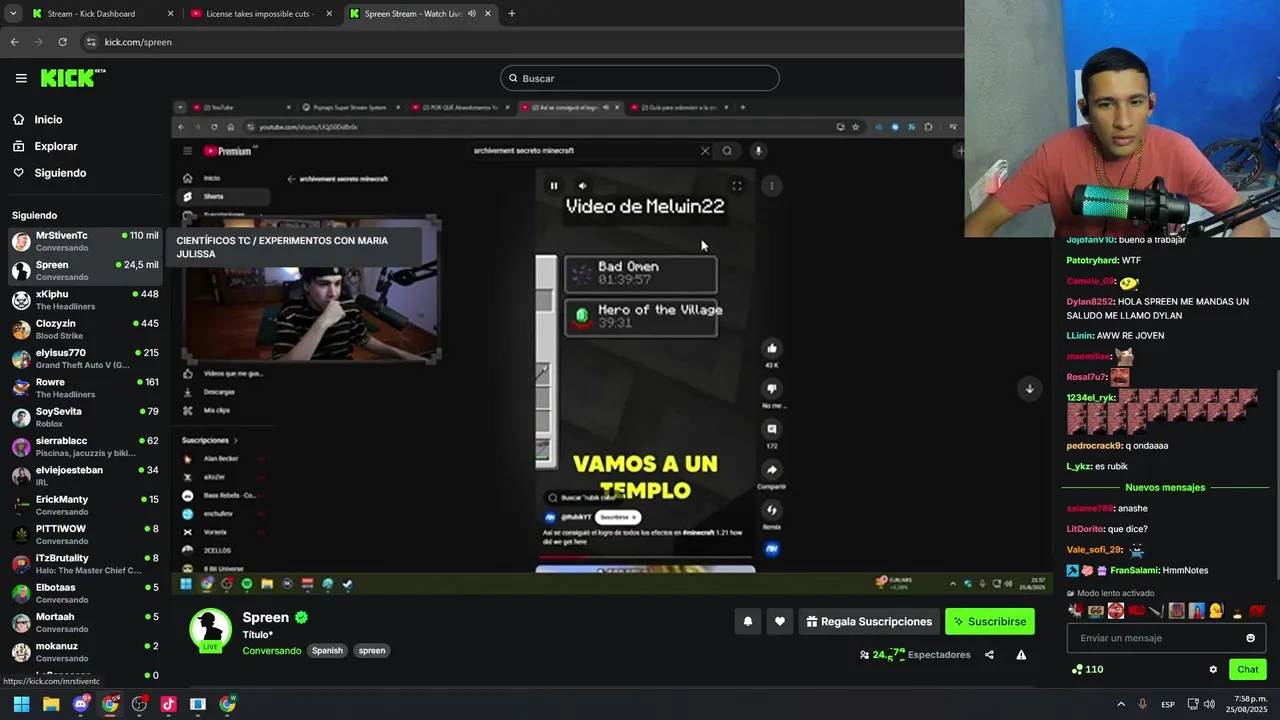
Task: Jump to latest messages with the down arrow
Action: click(1029, 389)
